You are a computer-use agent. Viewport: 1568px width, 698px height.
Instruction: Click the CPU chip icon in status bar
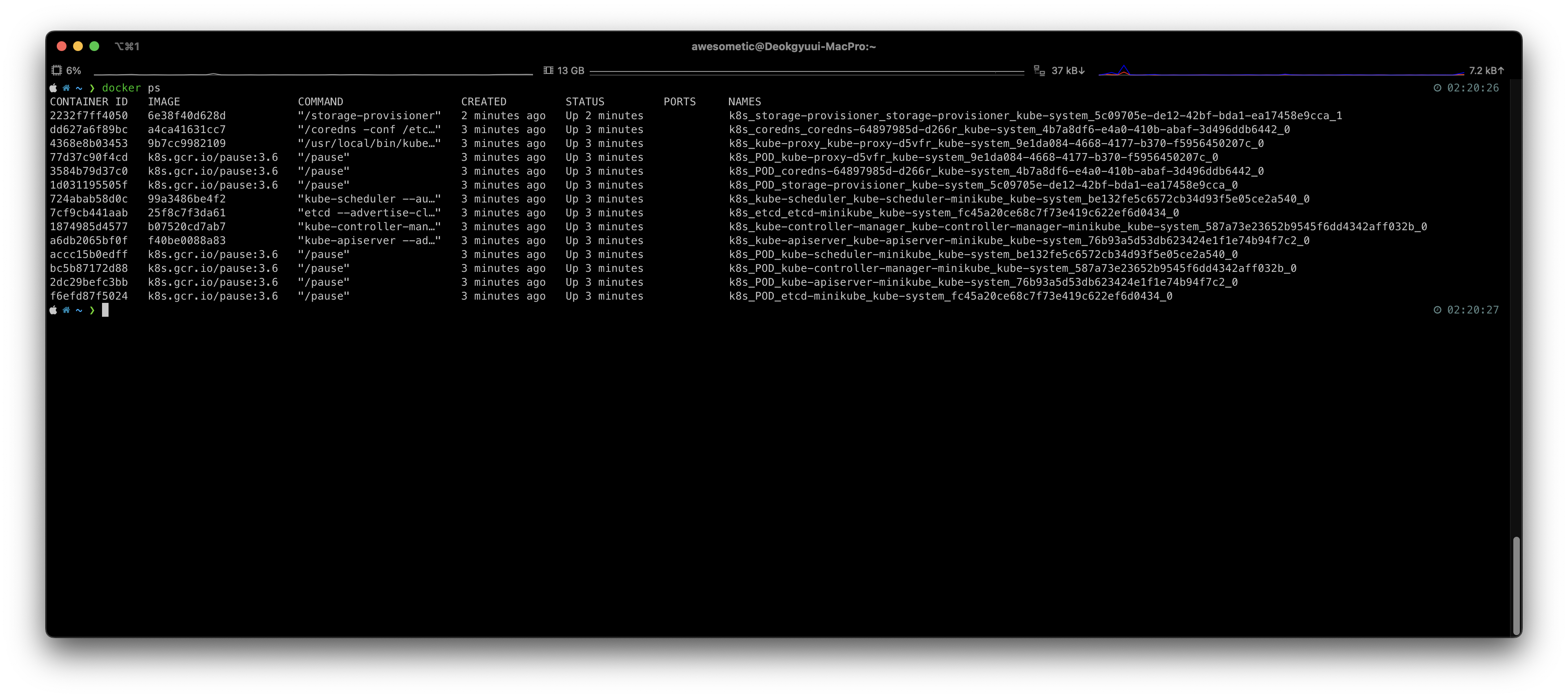[57, 71]
